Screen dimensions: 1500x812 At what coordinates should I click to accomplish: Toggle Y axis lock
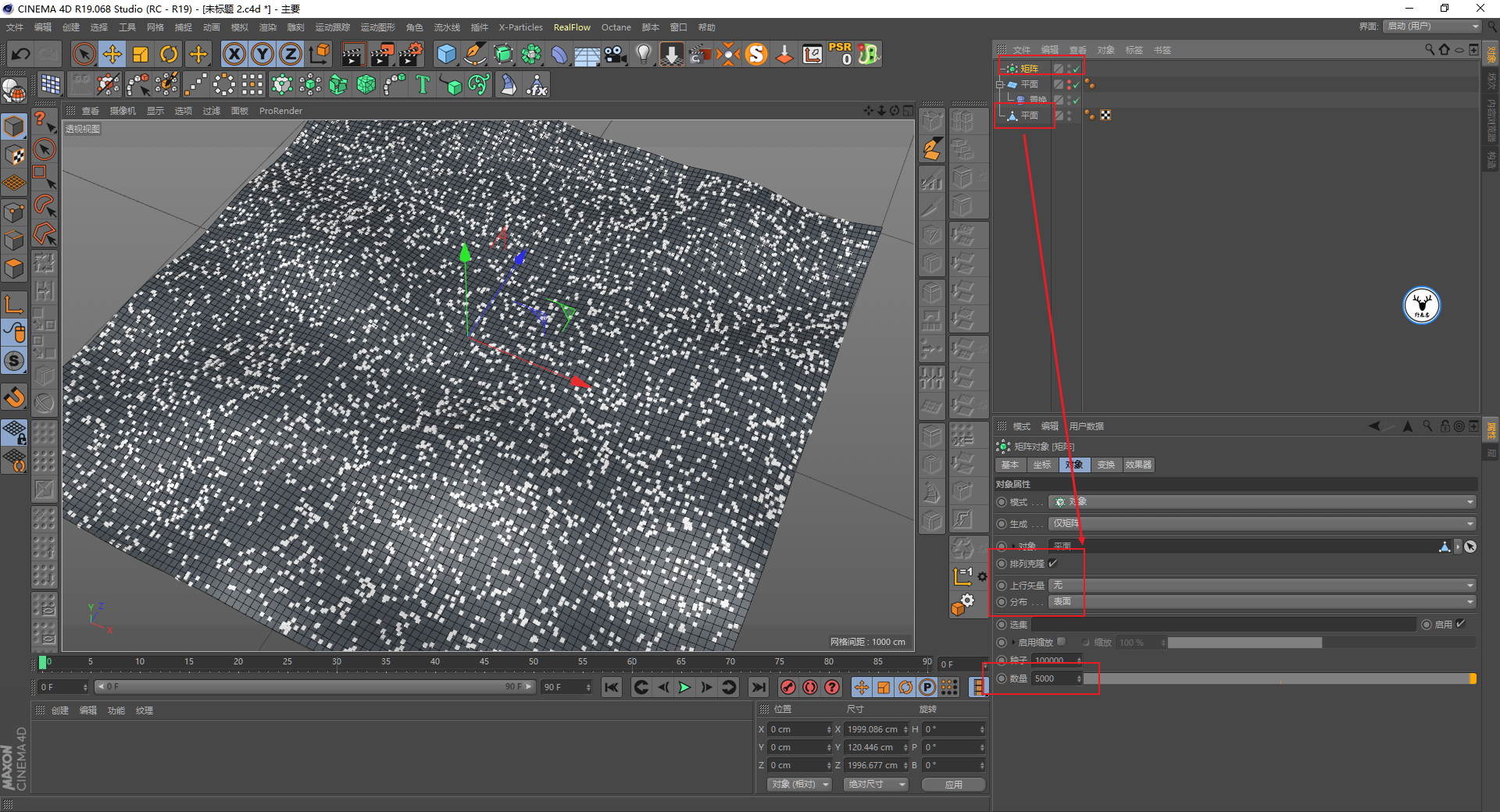tap(262, 54)
